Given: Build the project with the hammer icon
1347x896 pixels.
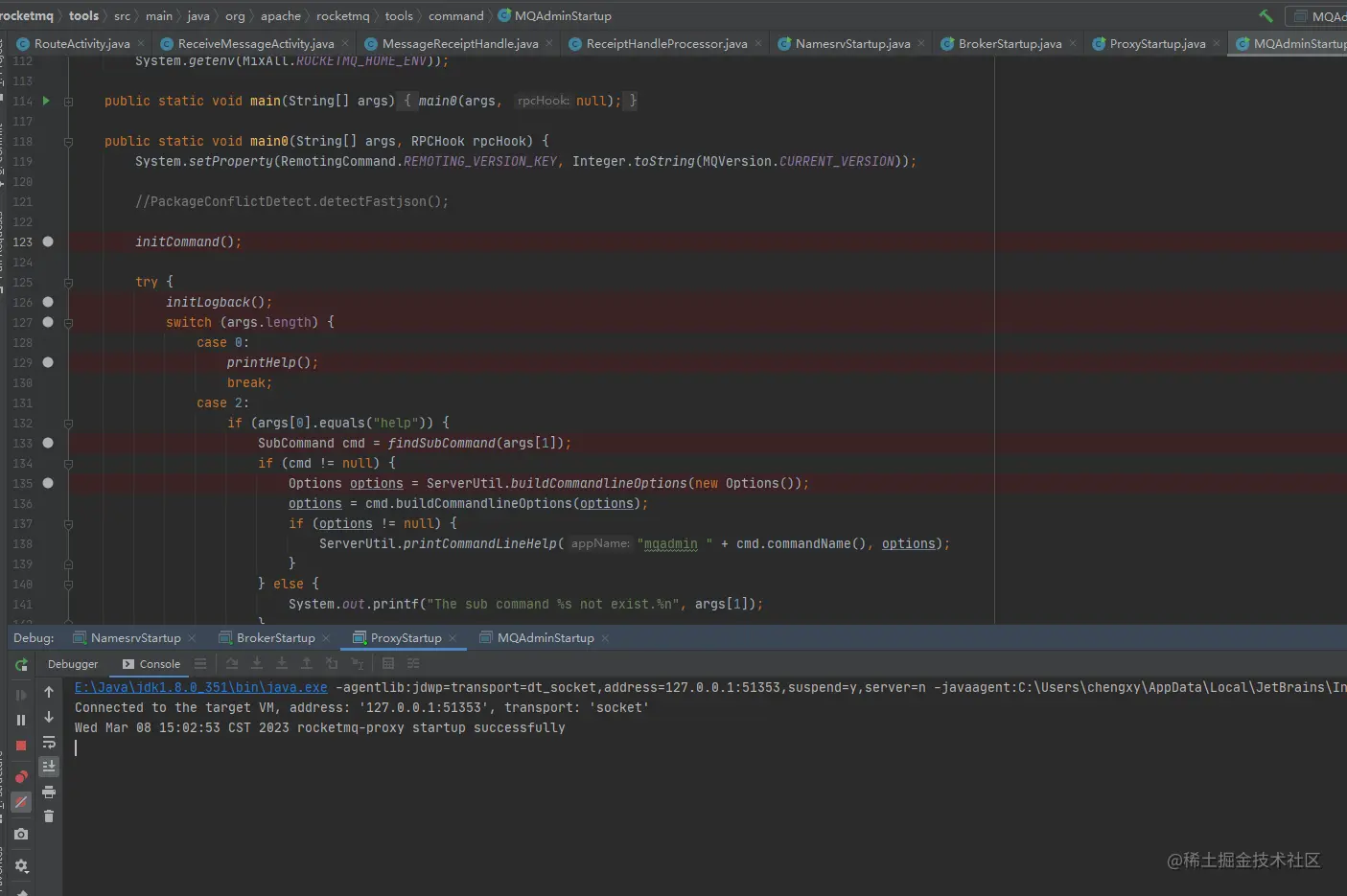Looking at the screenshot, I should [1266, 15].
